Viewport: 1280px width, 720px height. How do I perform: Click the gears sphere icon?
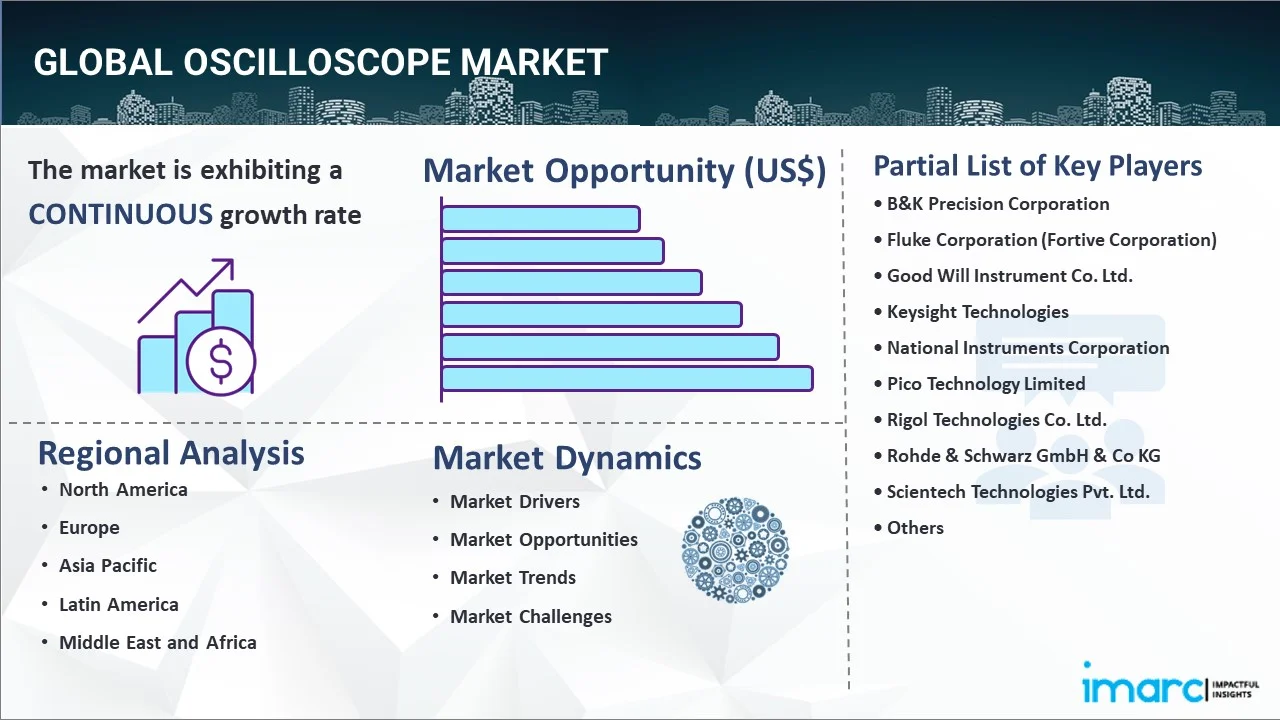(735, 550)
